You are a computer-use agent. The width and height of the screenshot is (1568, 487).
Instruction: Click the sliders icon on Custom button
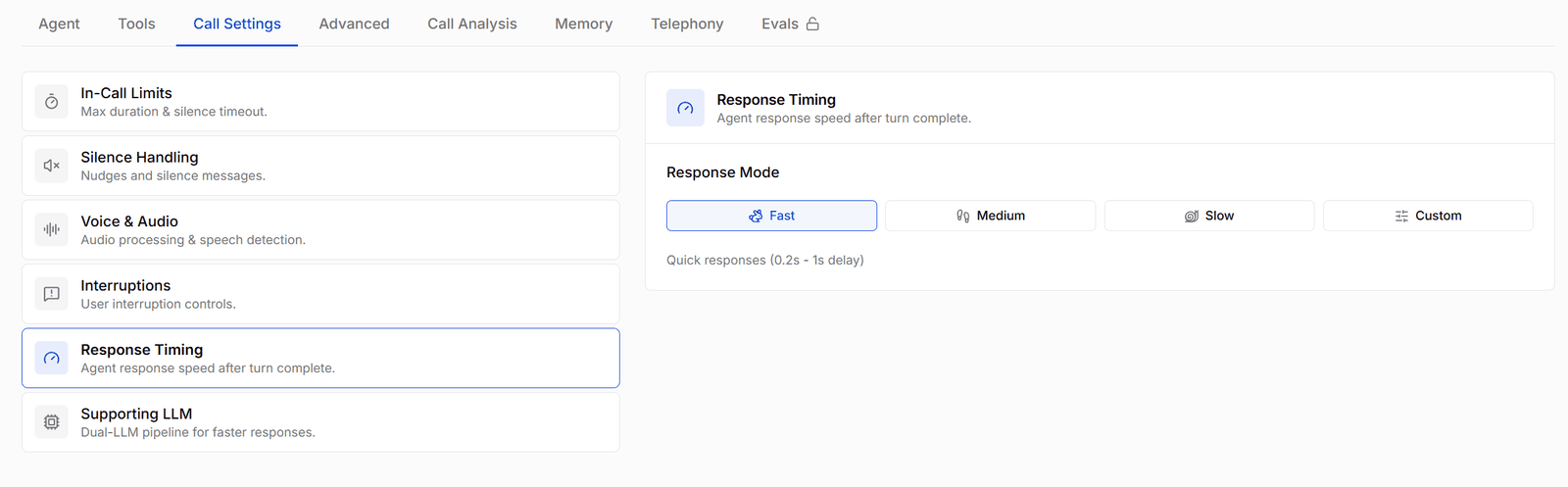(1401, 216)
